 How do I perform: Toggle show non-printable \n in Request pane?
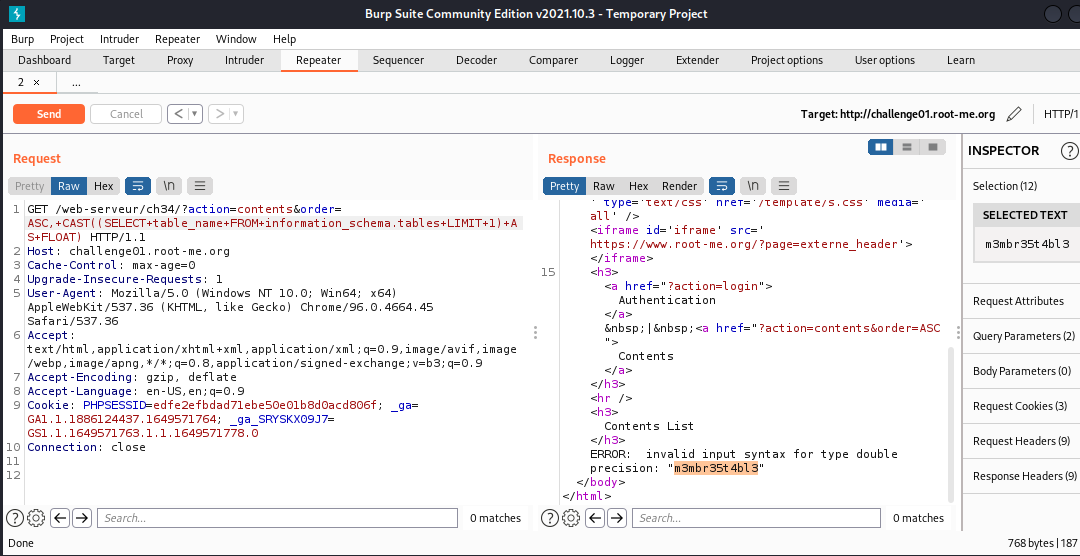(x=169, y=185)
